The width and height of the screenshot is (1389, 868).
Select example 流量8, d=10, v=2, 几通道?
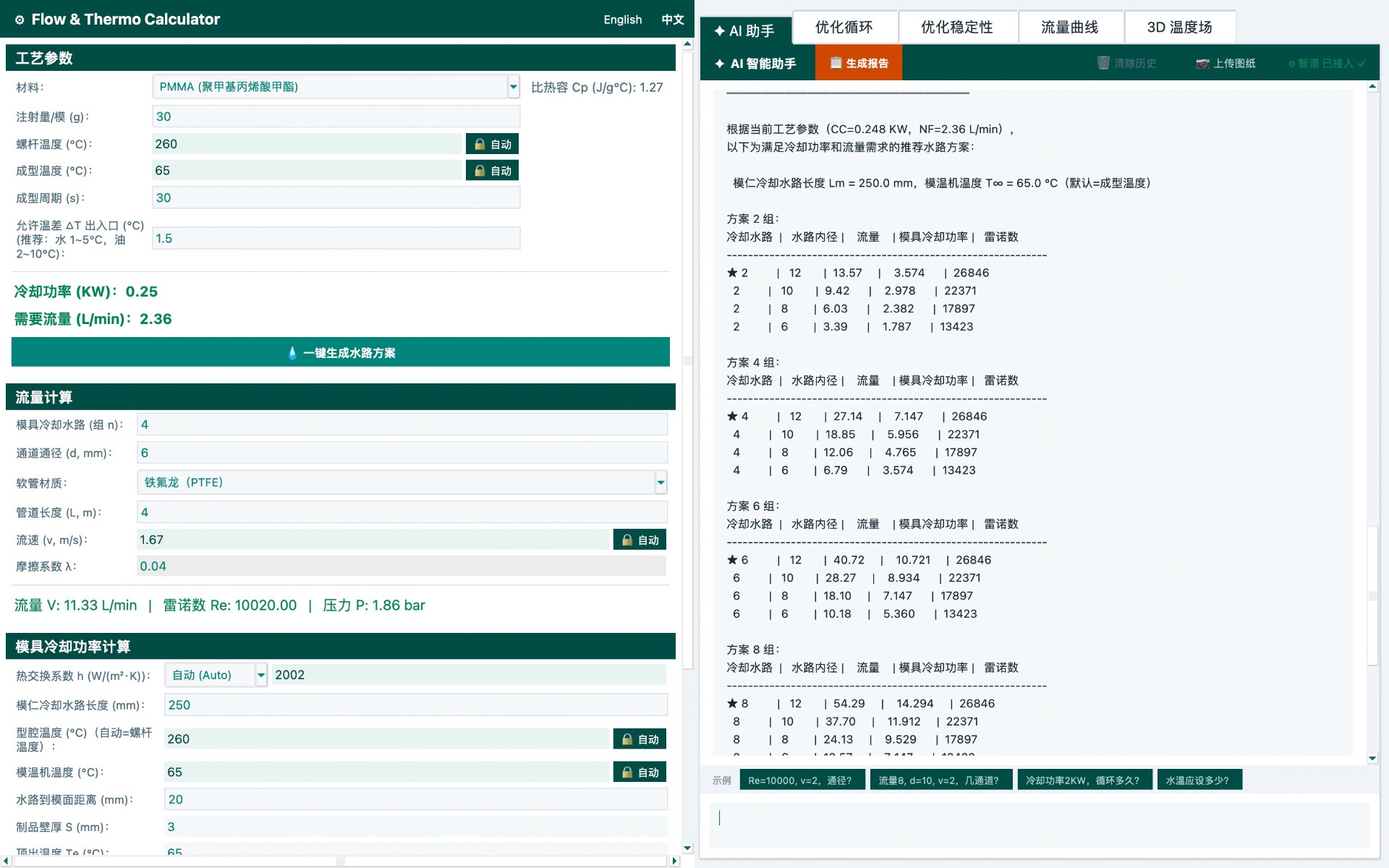[x=940, y=780]
